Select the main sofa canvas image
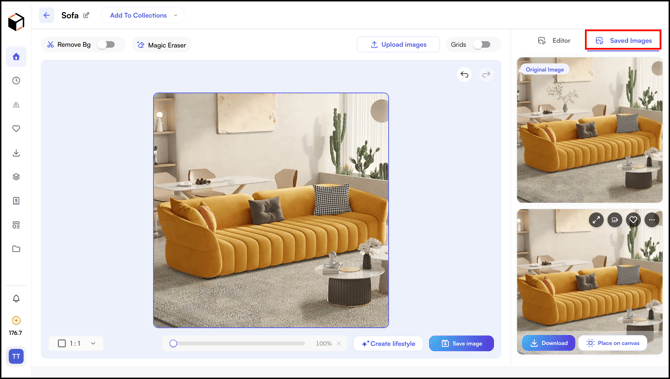Viewport: 670px width, 379px height. pos(271,210)
